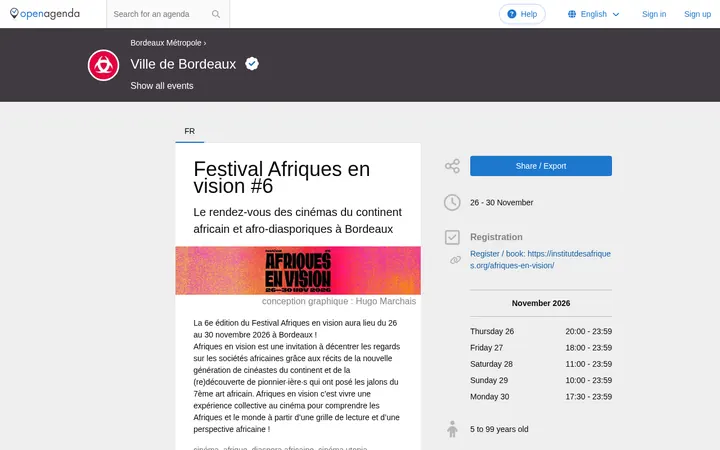720x450 pixels.
Task: Select the "conception graphique : Hugo Marchais" credit
Action: coord(339,301)
